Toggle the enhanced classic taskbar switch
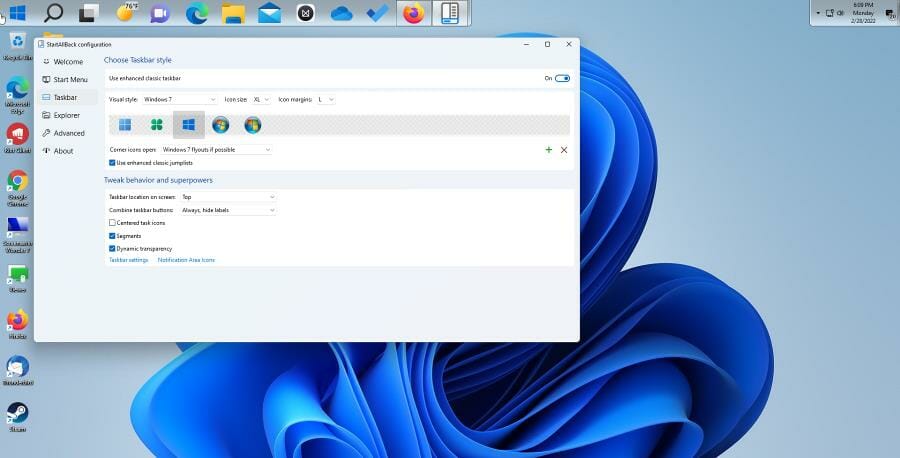The image size is (900, 458). (x=562, y=79)
